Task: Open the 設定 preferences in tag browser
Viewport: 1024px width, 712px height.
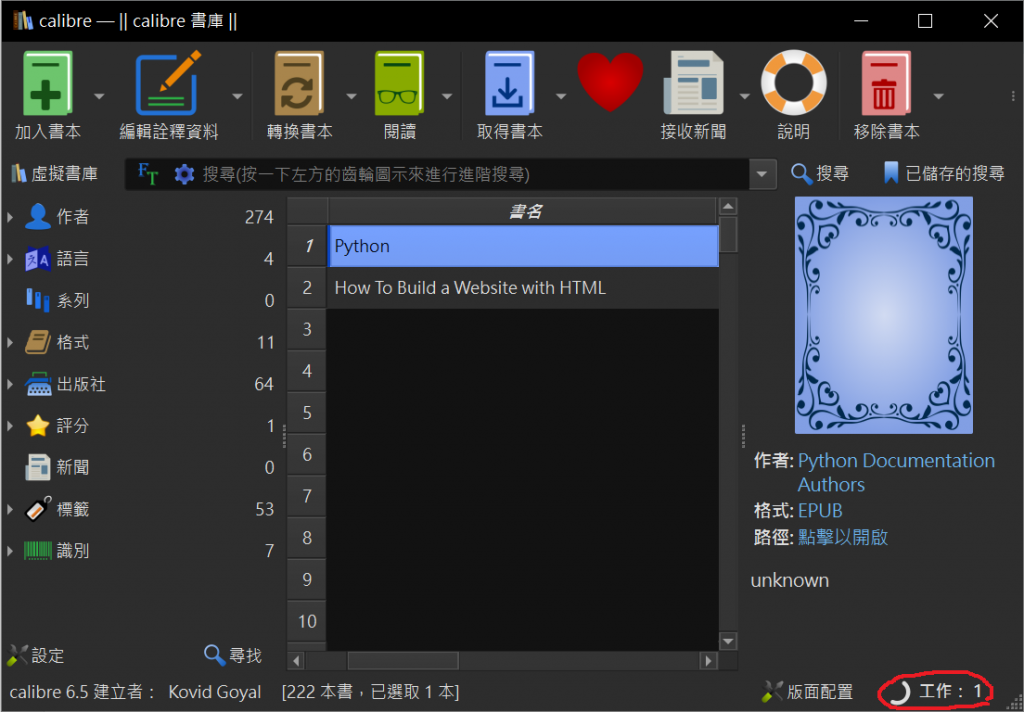Action: pos(35,655)
